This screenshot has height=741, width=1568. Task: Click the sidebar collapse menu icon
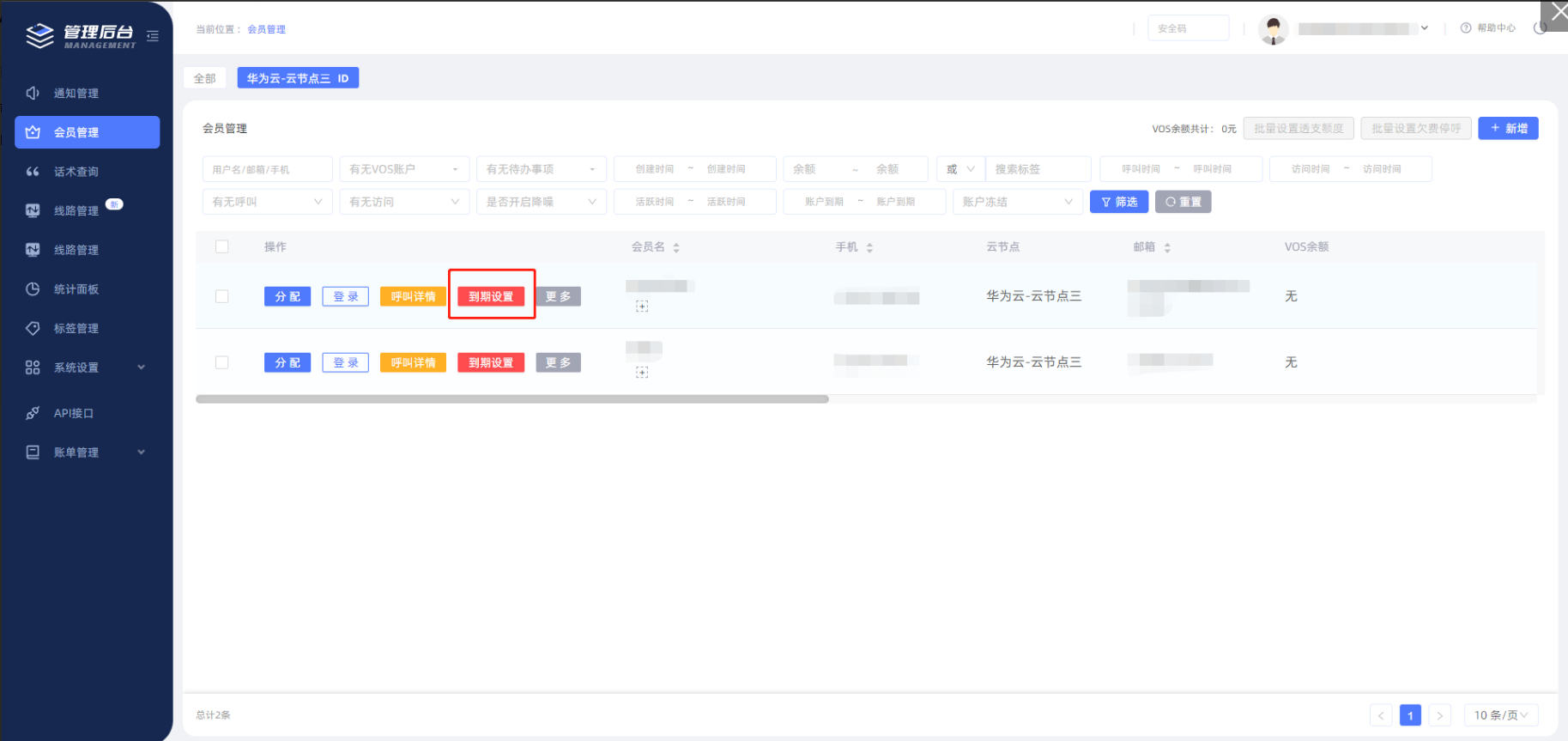(153, 36)
